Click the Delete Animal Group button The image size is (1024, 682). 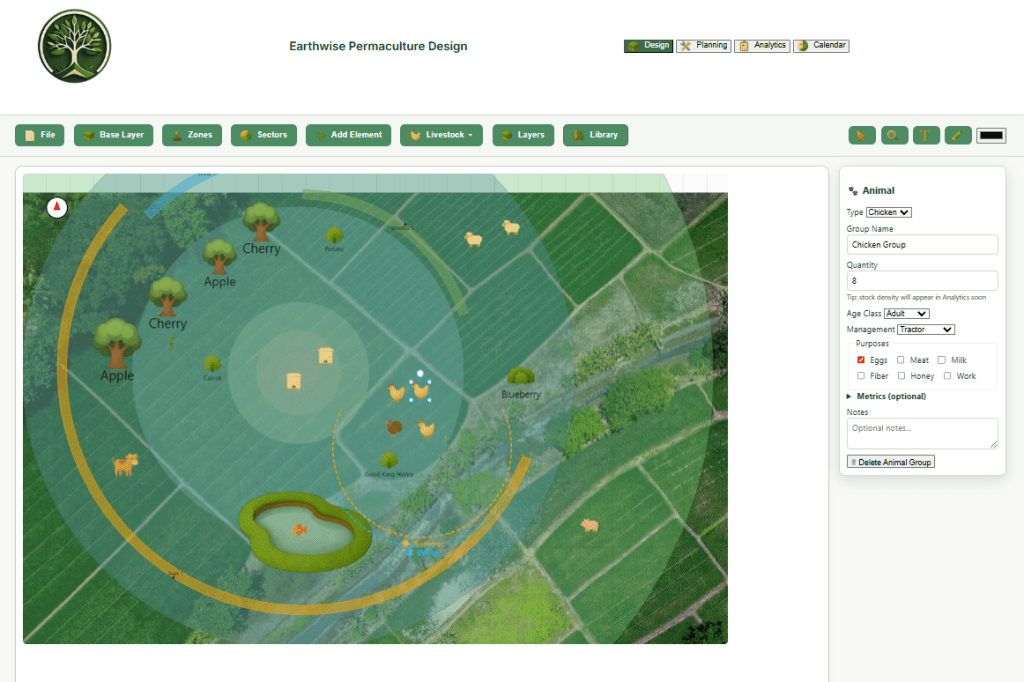click(x=890, y=461)
